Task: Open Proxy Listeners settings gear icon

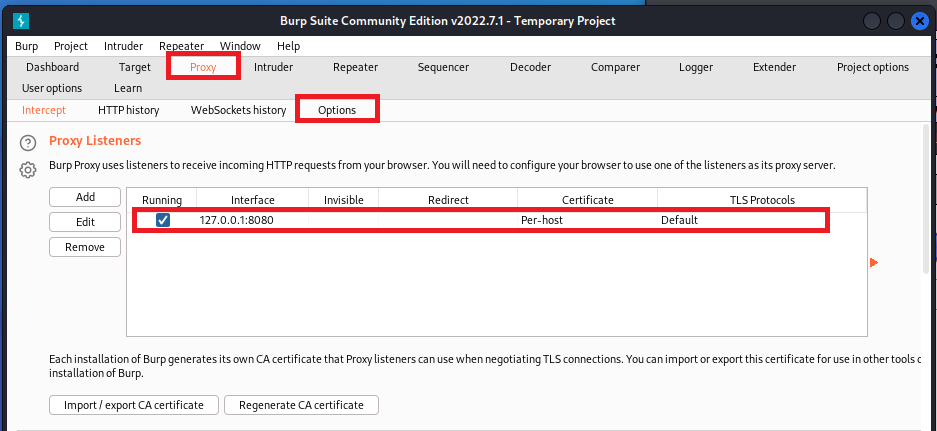Action: [x=27, y=170]
